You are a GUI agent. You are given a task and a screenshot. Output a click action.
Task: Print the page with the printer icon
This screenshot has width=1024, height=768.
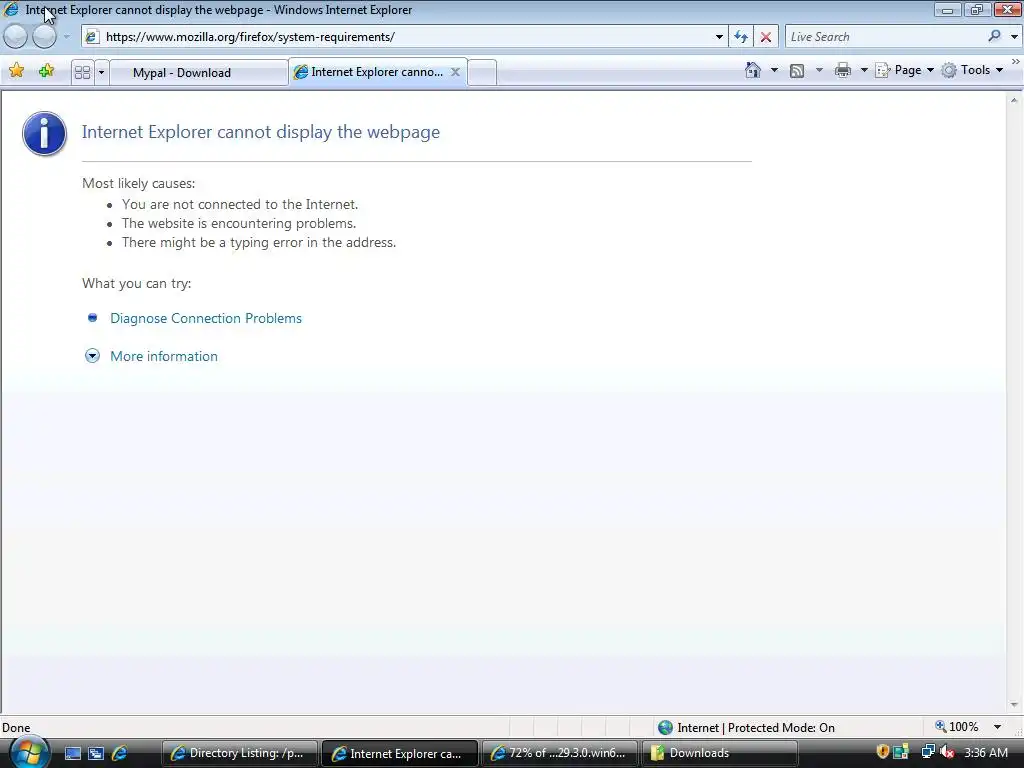coord(843,70)
